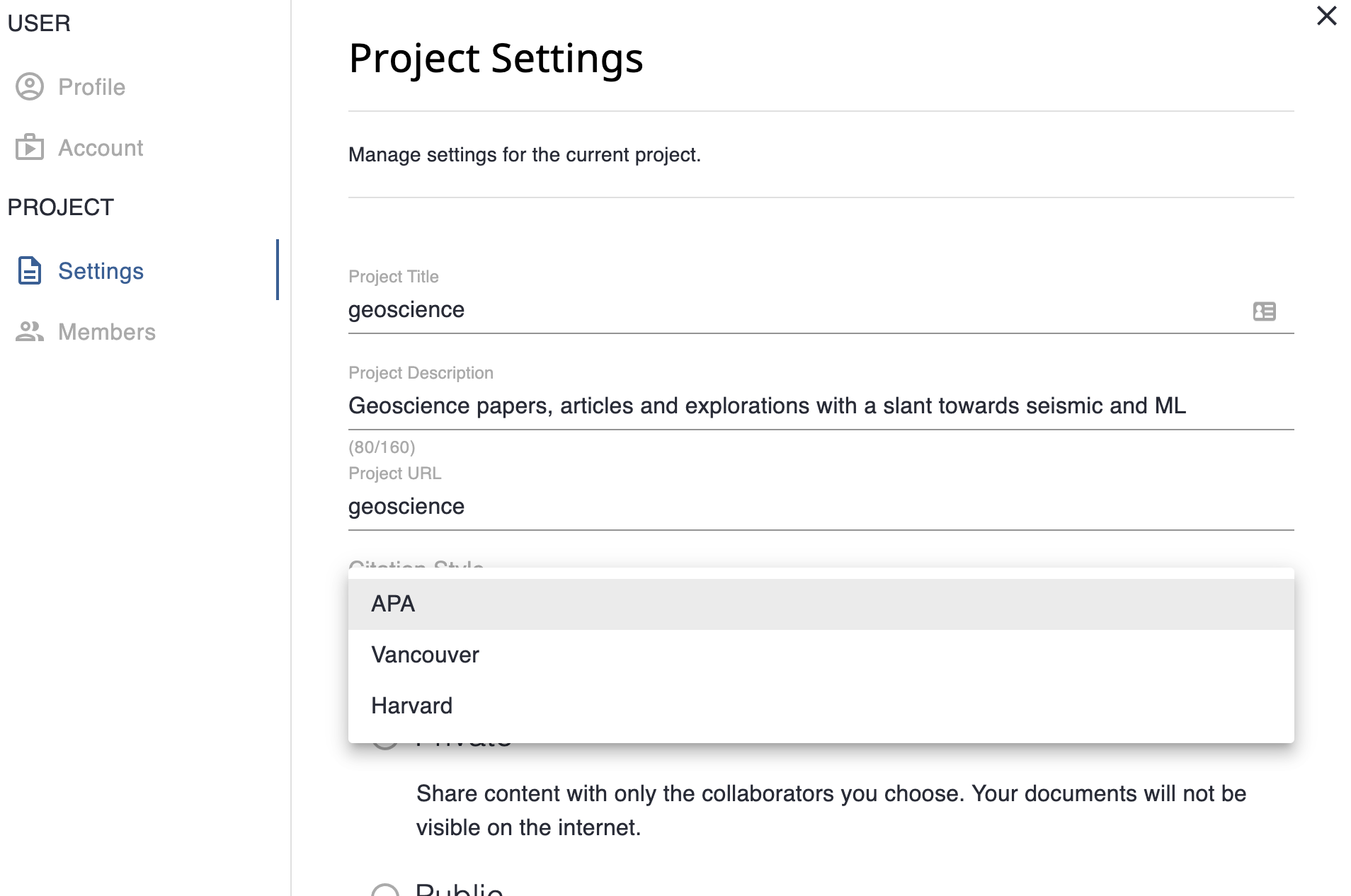Close the Project Settings dialog
Image resolution: width=1351 pixels, height=896 pixels.
[1326, 16]
